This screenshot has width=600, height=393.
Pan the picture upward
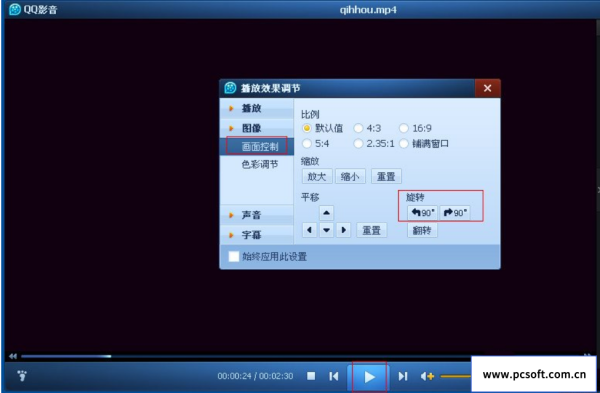coord(326,213)
